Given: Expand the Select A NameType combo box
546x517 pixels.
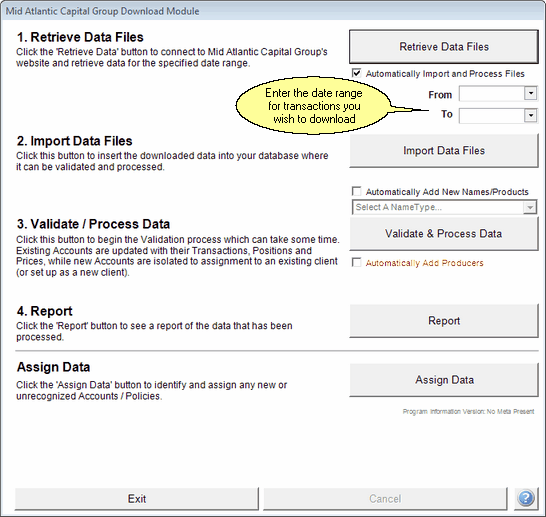Looking at the screenshot, I should tap(530, 208).
